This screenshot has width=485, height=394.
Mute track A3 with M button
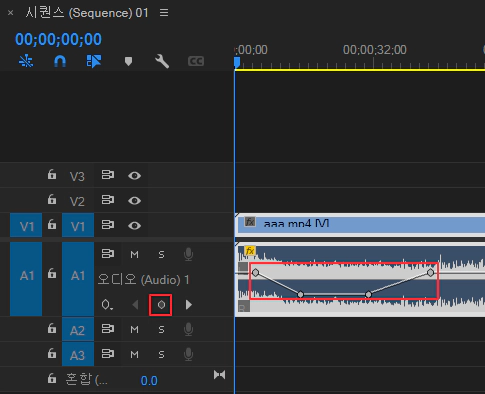(x=134, y=354)
